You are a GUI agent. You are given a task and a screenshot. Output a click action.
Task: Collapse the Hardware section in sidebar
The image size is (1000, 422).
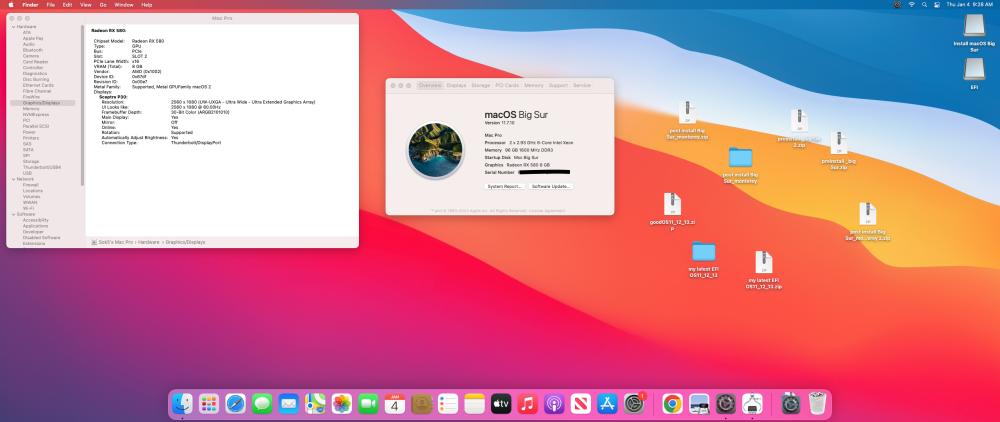point(13,27)
